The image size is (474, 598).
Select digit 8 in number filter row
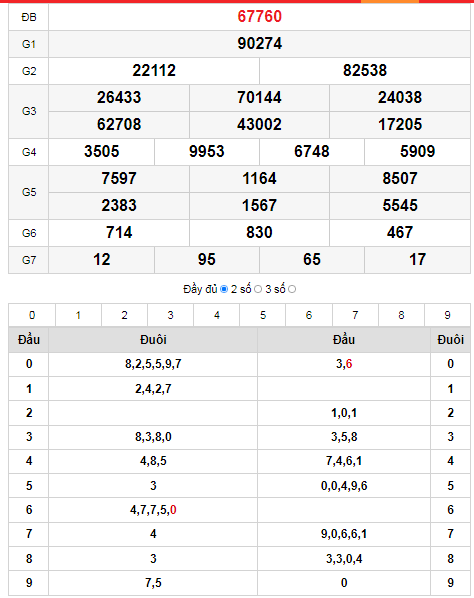(402, 315)
